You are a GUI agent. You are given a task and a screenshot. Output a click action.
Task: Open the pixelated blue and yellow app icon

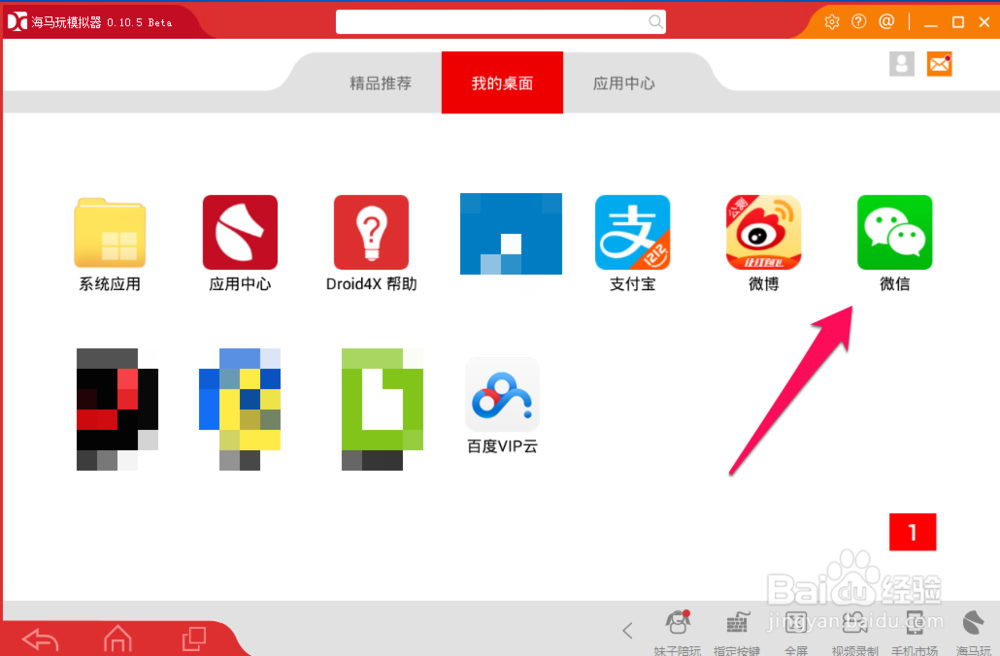point(240,409)
